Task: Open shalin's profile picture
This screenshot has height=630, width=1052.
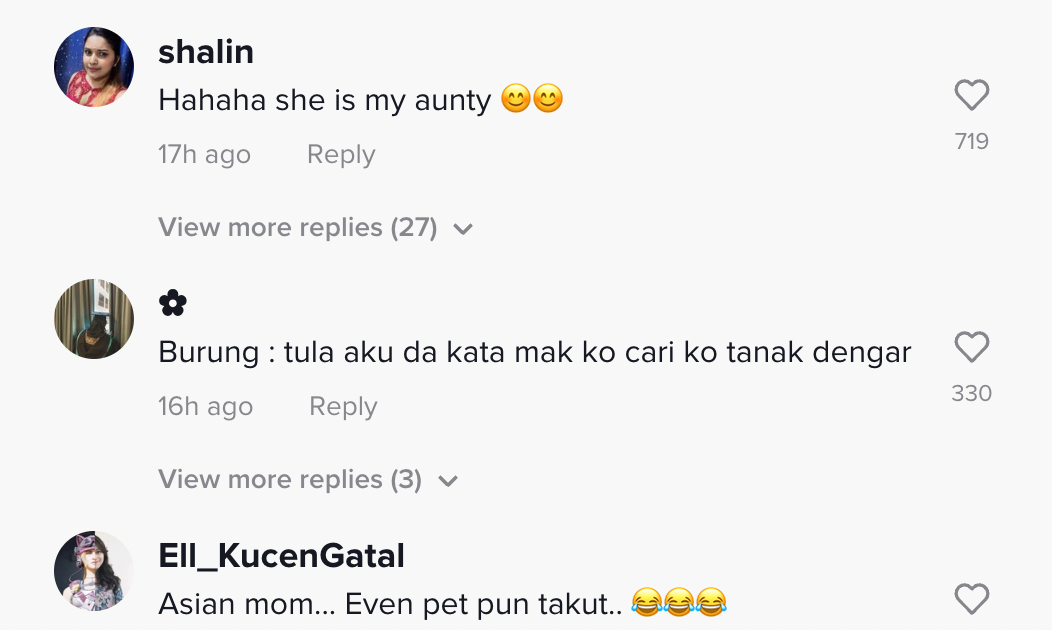Action: (94, 67)
